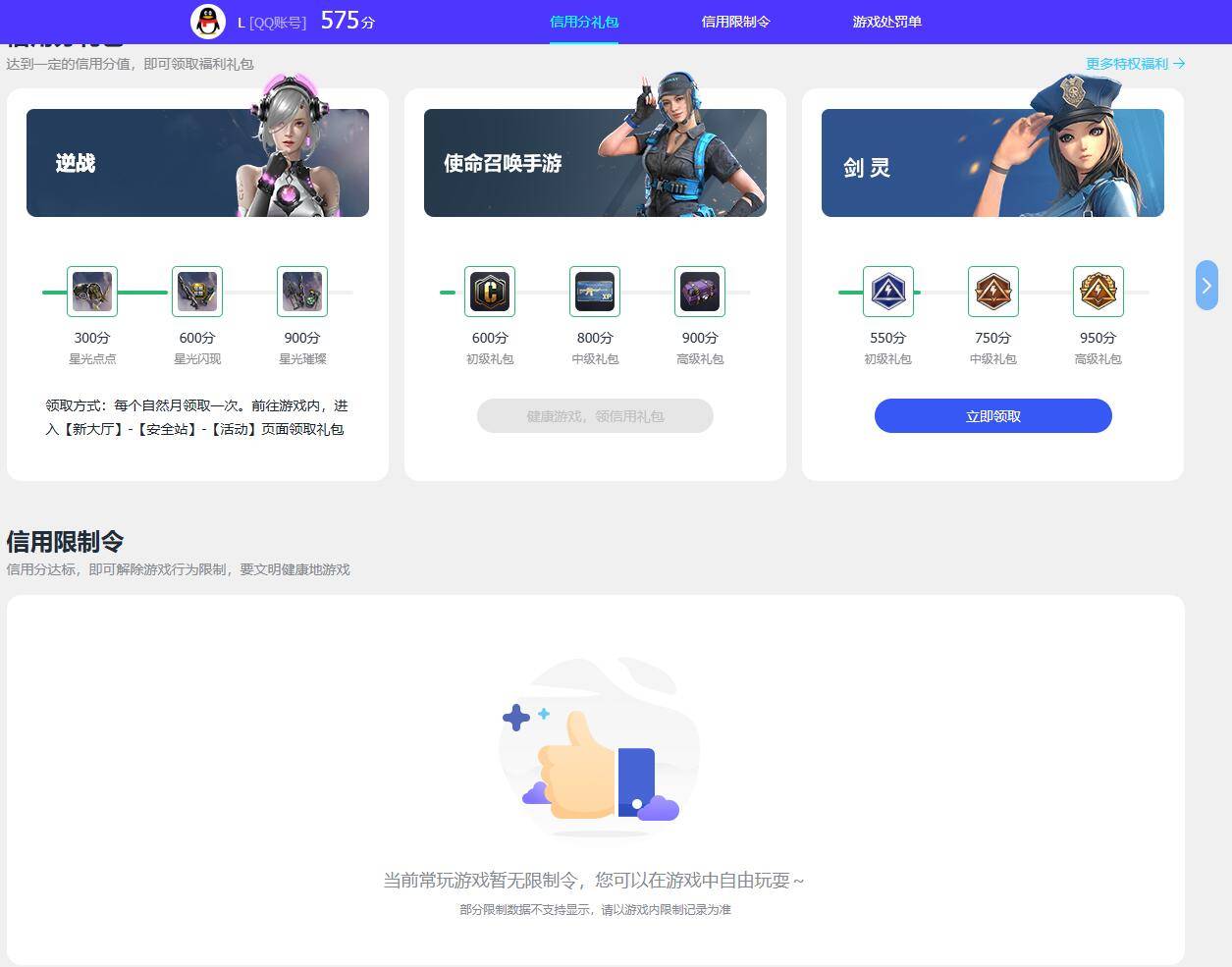Image resolution: width=1232 pixels, height=967 pixels.
Task: Open the 950分 高级礼包 gold badge icon
Action: point(1098,291)
